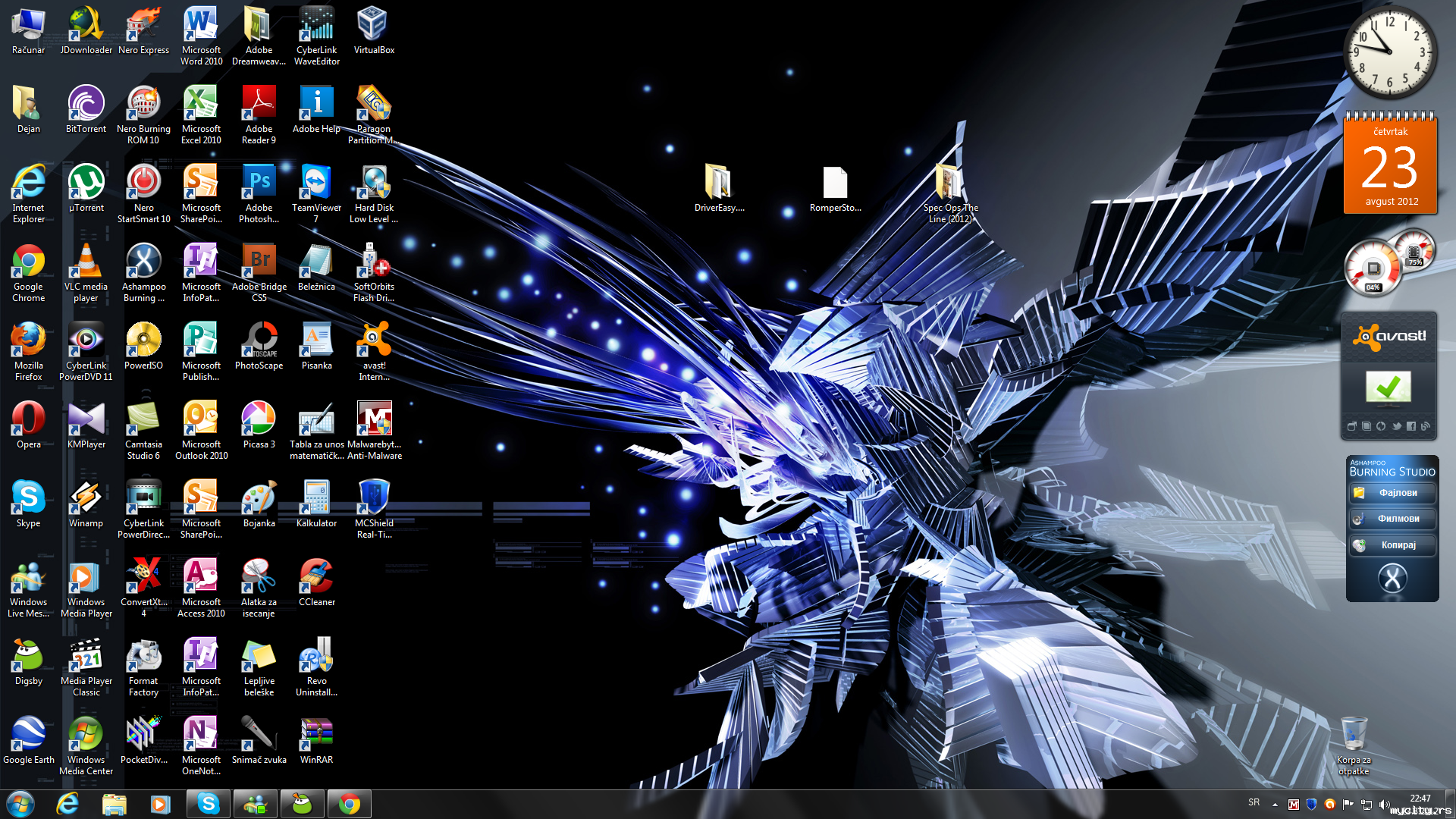
Task: Click Фајлови button in Burning Studio gadget
Action: pyautogui.click(x=1392, y=493)
